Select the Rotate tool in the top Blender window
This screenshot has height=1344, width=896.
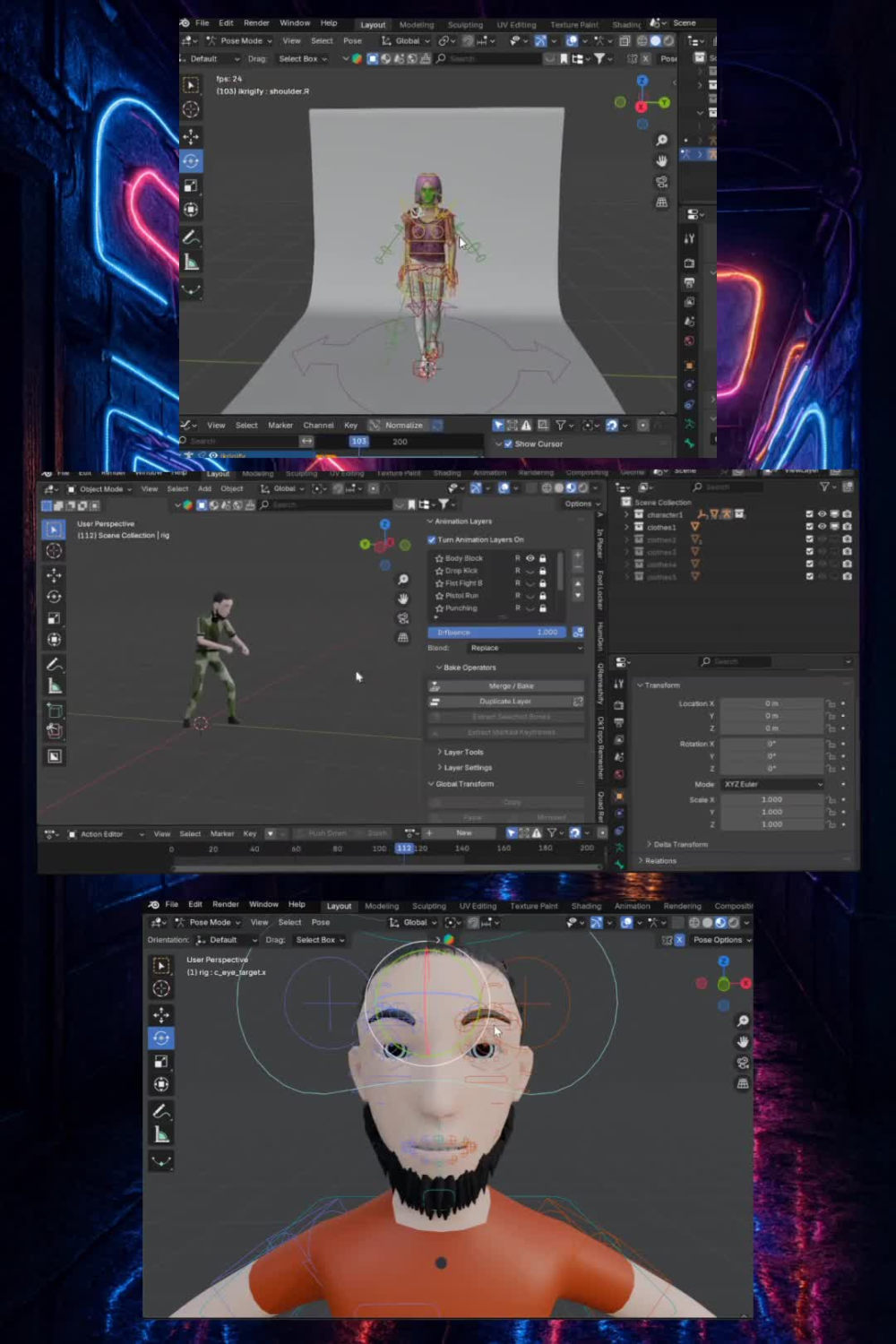191,161
